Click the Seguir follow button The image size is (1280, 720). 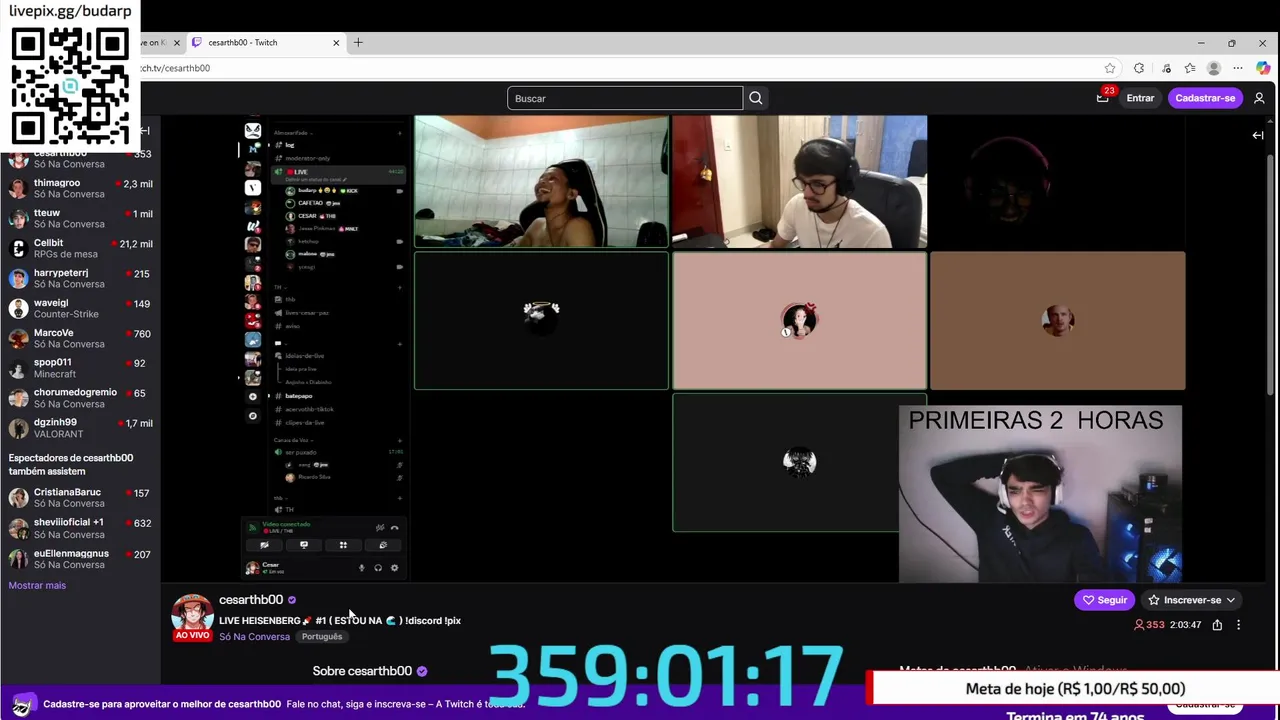pos(1104,600)
